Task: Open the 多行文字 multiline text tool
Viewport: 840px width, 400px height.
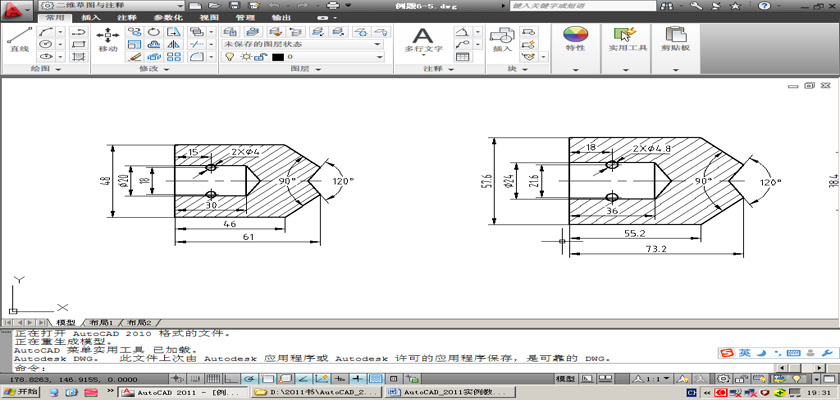Action: tap(422, 38)
